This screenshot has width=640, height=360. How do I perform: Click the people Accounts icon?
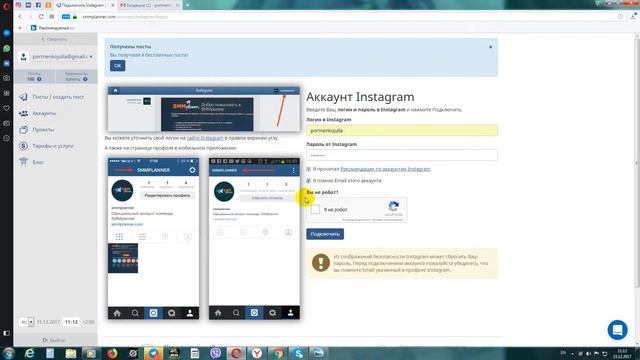click(x=23, y=113)
